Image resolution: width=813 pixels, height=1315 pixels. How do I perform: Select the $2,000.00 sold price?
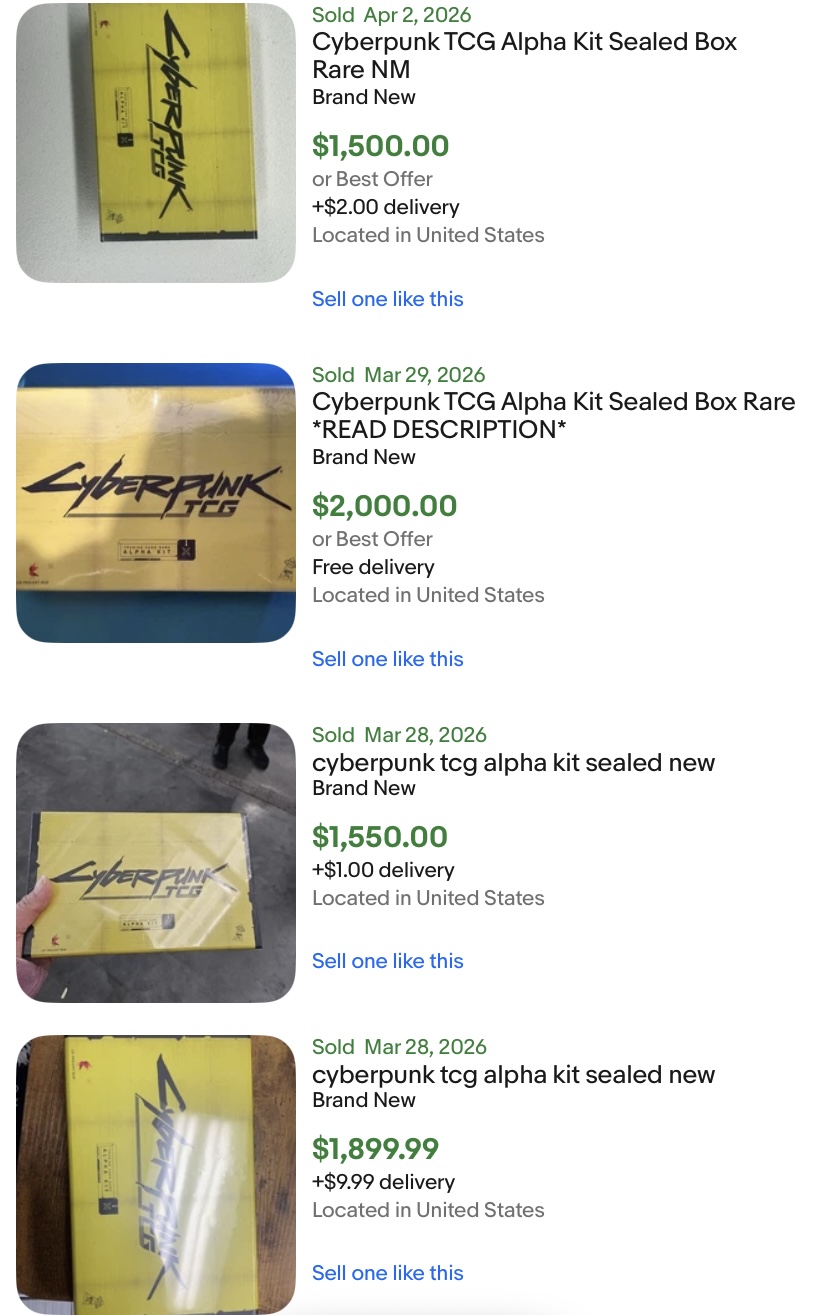click(x=384, y=506)
